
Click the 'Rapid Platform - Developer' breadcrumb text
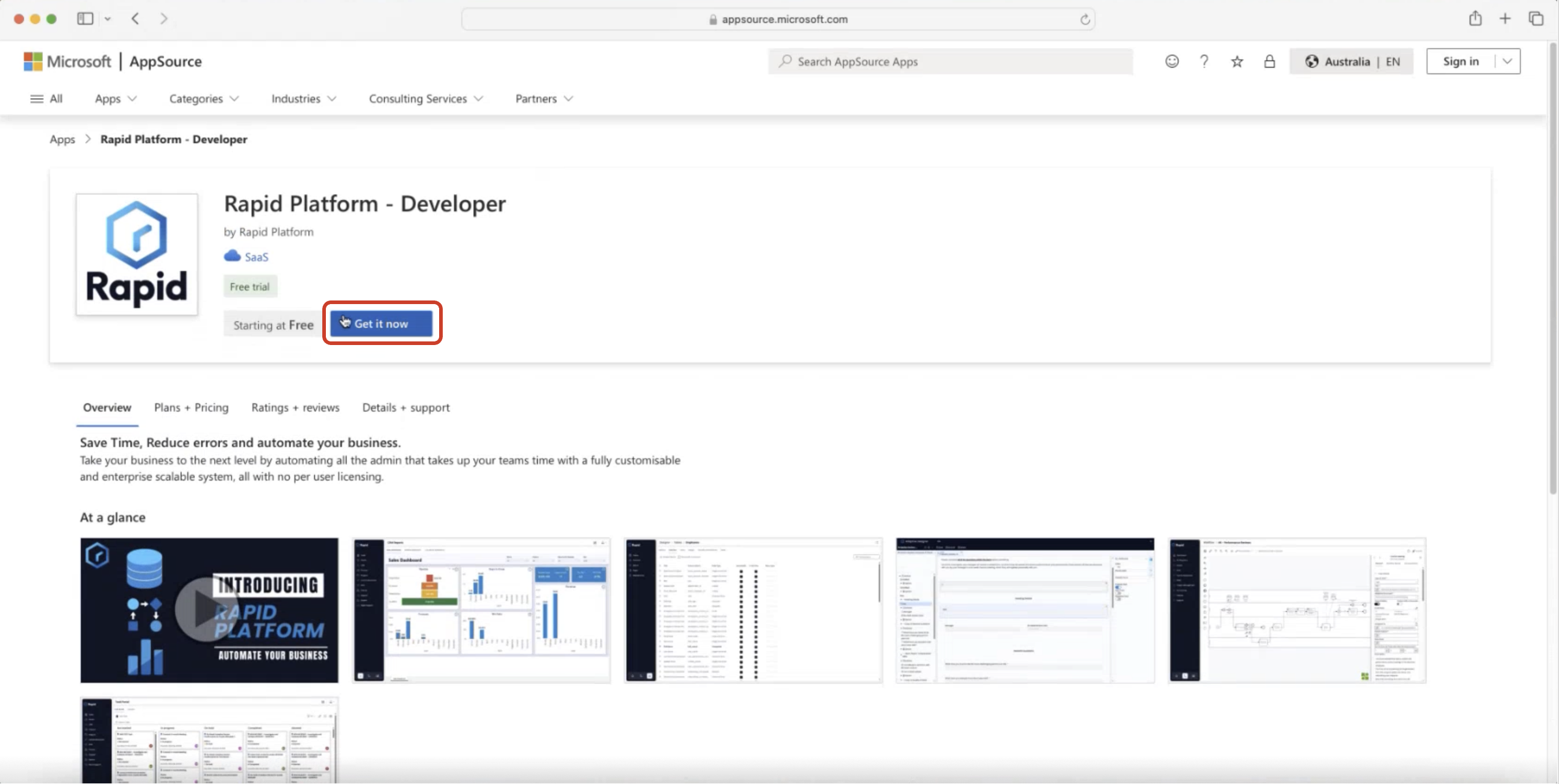click(x=173, y=139)
